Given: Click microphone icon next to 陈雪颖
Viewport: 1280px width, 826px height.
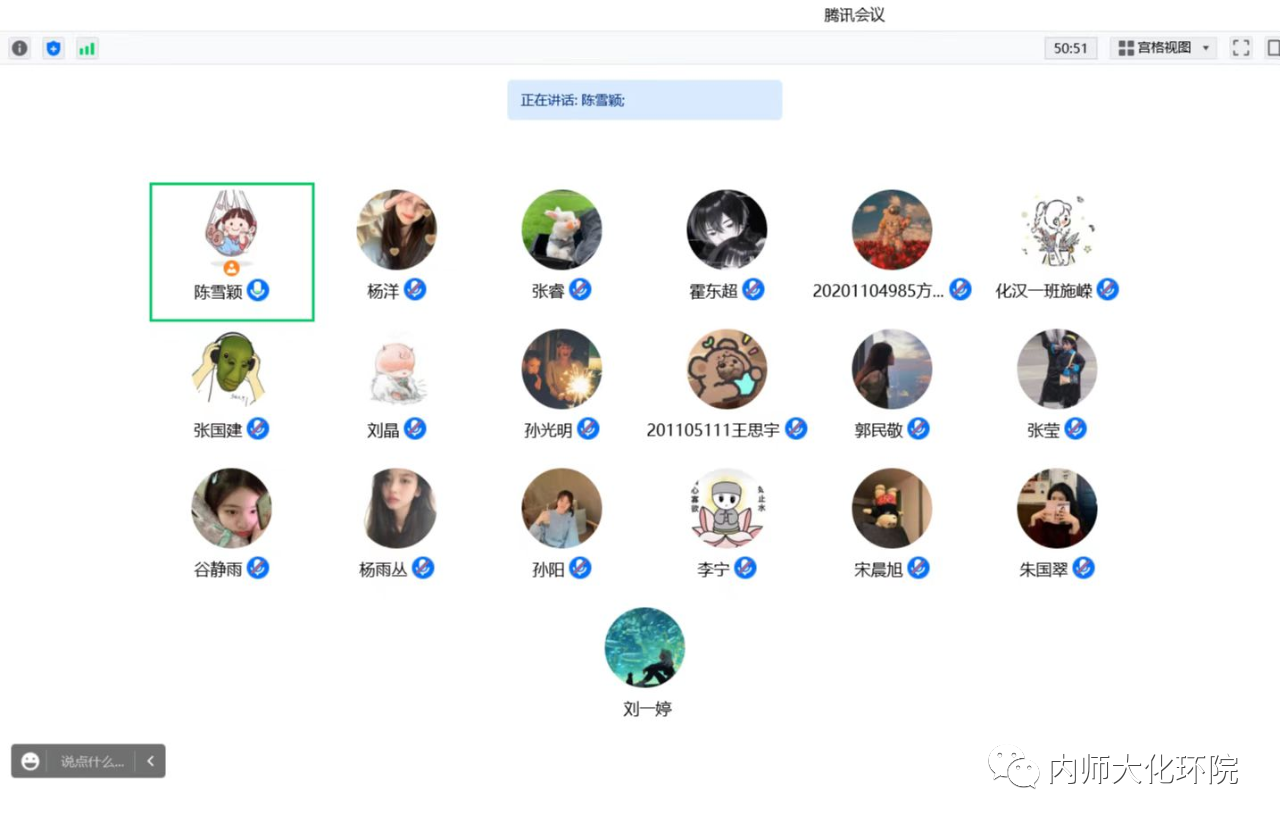Looking at the screenshot, I should (x=259, y=291).
